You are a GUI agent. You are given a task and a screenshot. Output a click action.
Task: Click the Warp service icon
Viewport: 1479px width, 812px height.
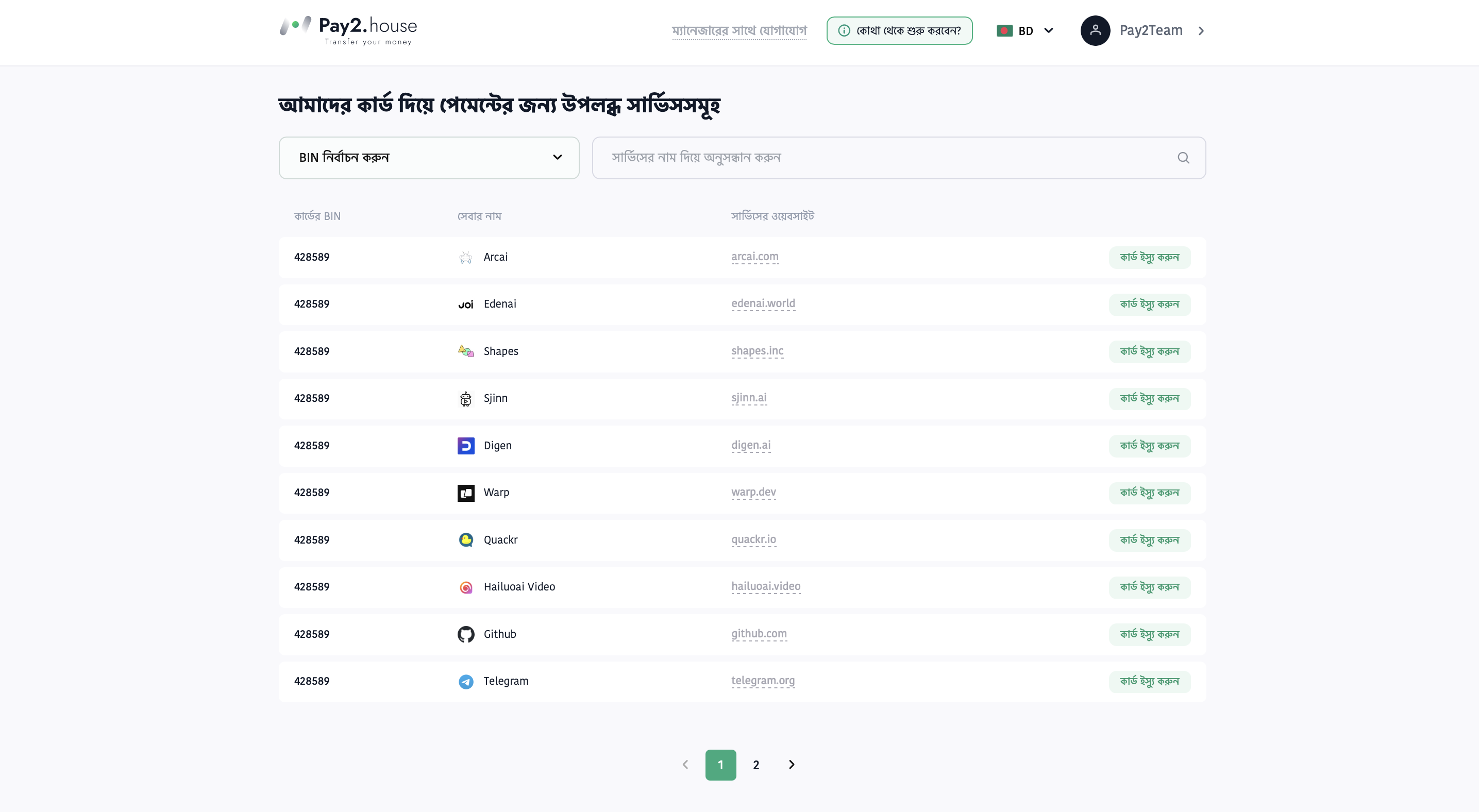pyautogui.click(x=466, y=493)
